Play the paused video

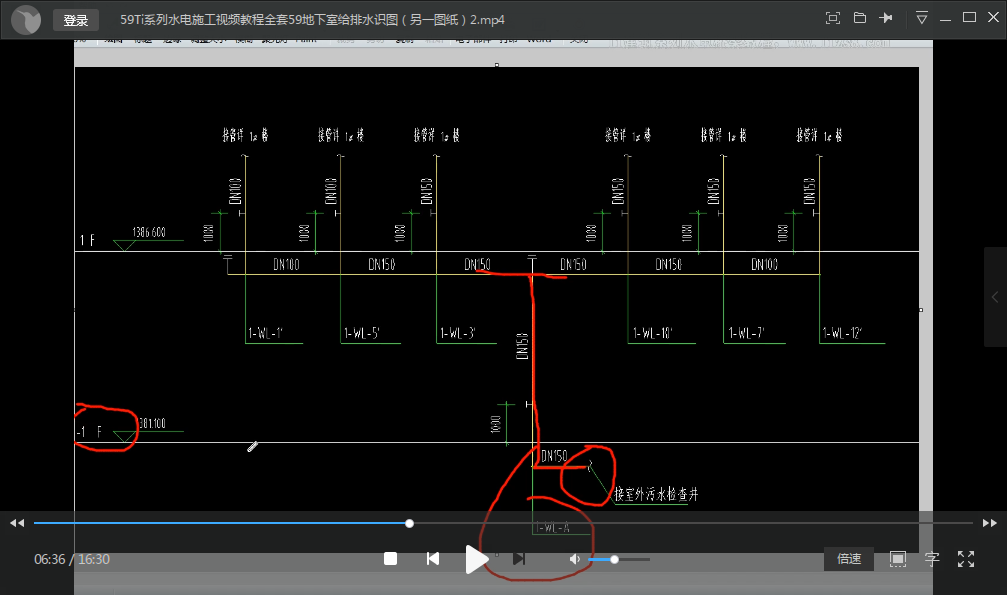coord(477,559)
